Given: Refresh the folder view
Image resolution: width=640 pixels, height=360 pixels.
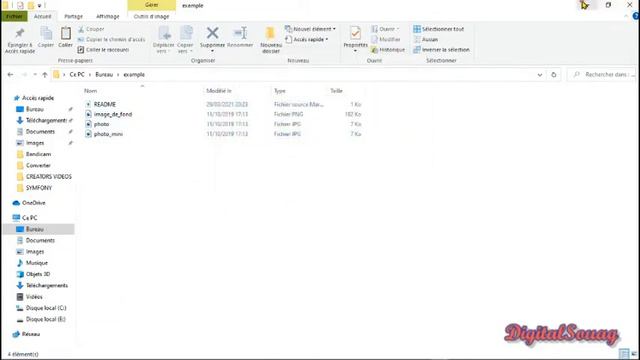Looking at the screenshot, I should coord(553,75).
